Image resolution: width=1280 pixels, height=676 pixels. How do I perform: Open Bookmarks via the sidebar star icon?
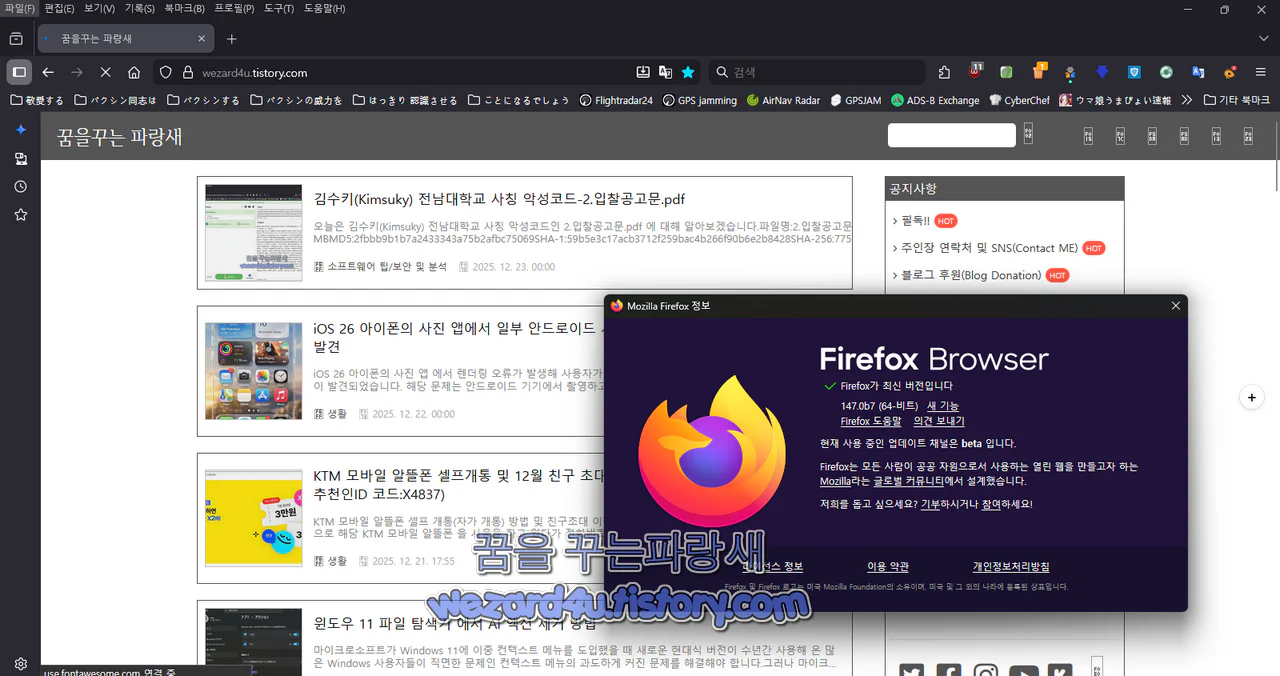(x=20, y=214)
